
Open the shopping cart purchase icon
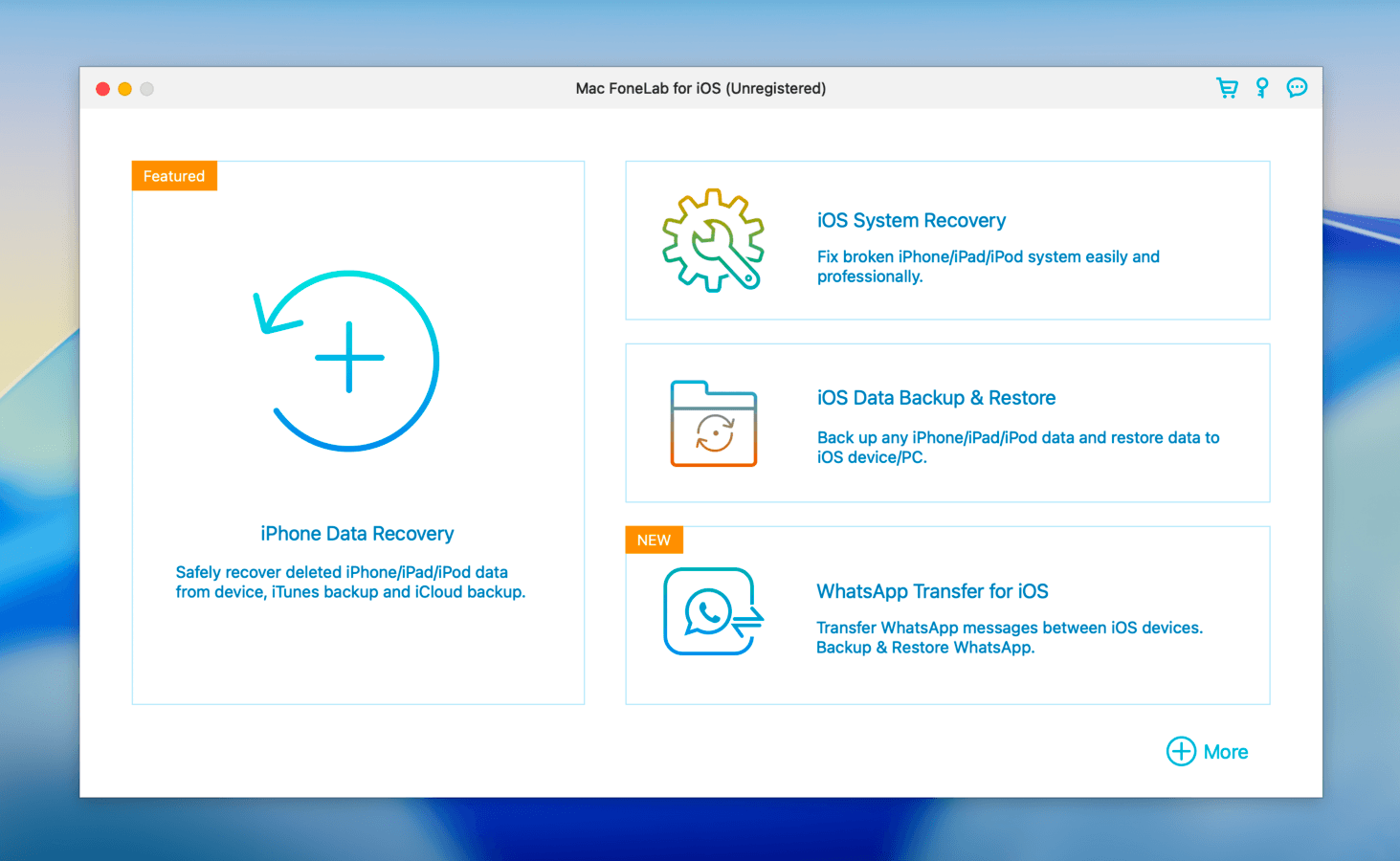point(1228,87)
